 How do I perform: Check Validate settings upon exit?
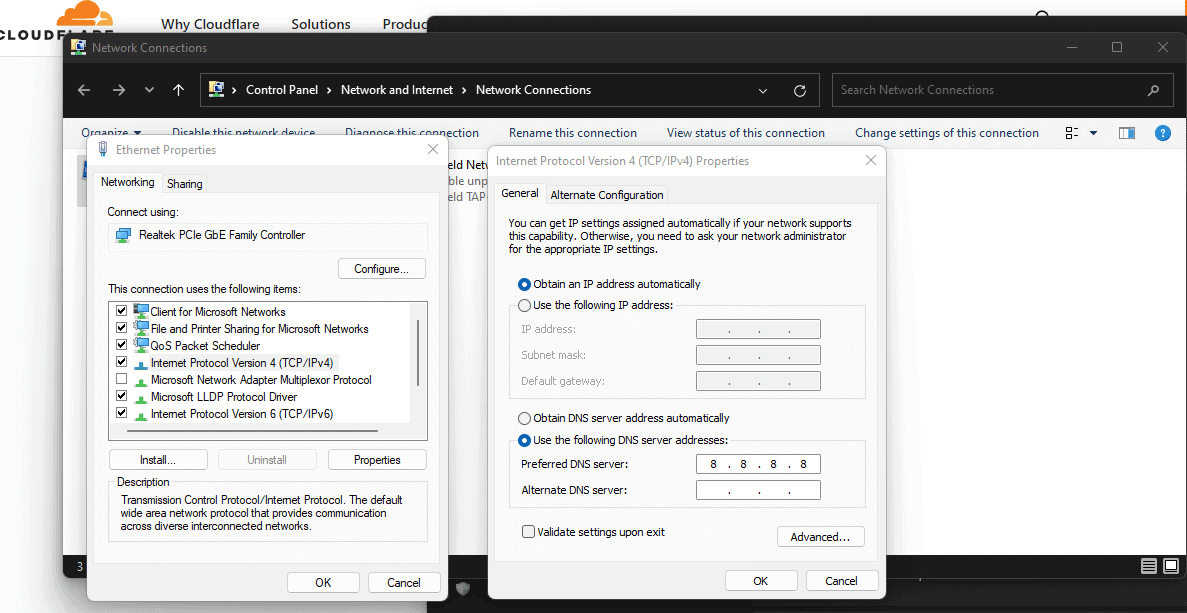click(528, 531)
